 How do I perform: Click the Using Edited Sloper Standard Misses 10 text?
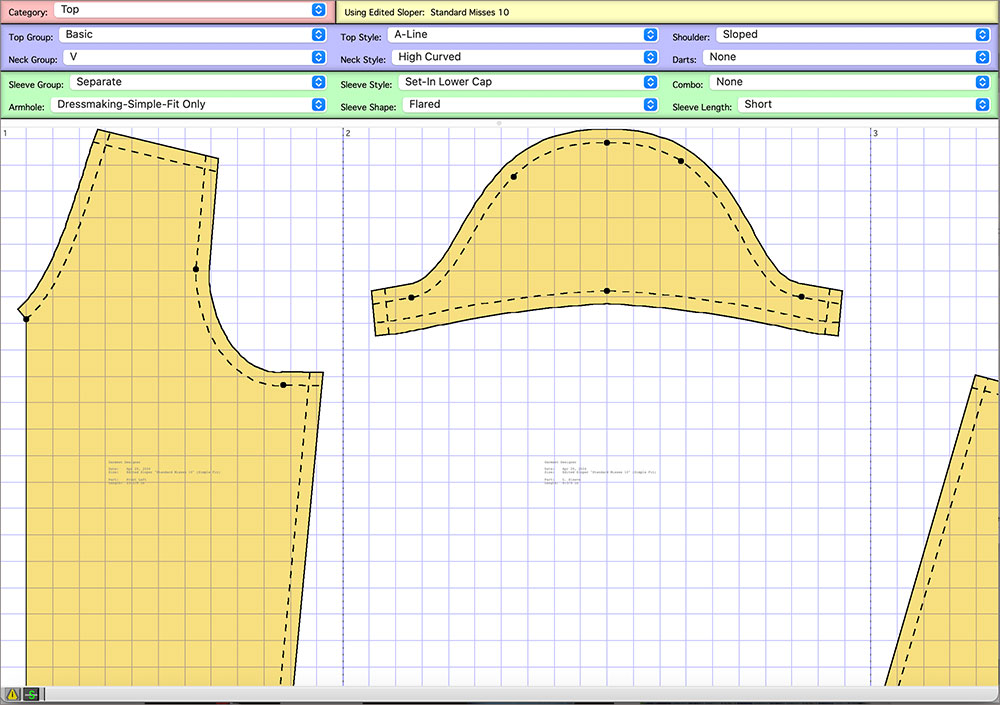(x=426, y=12)
